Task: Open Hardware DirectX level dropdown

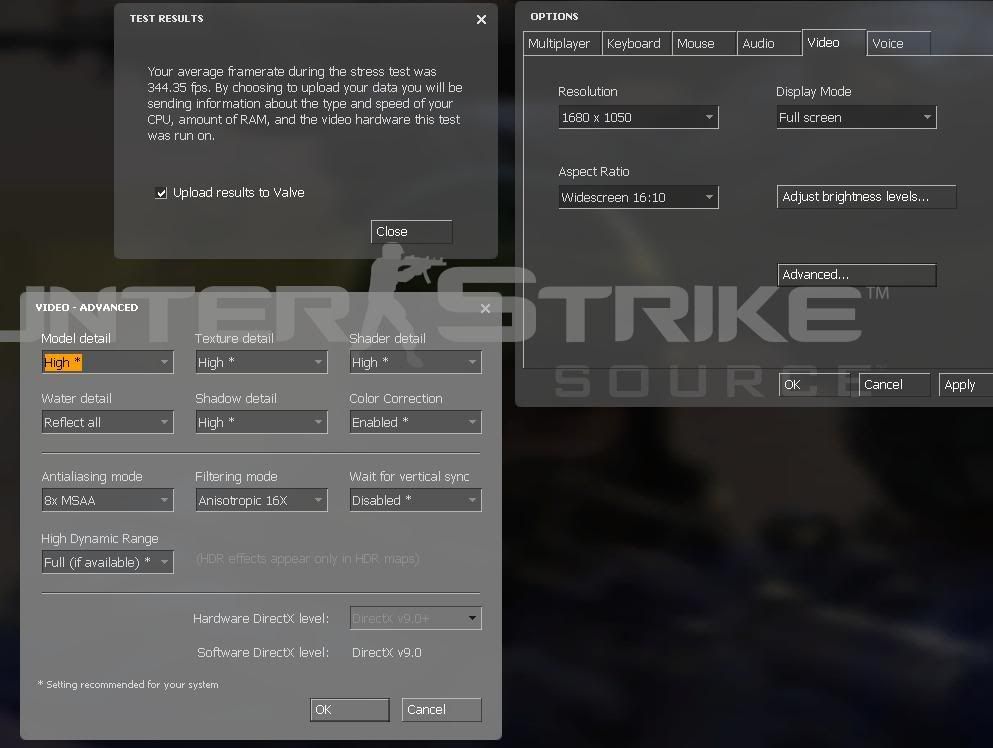Action: 415,618
